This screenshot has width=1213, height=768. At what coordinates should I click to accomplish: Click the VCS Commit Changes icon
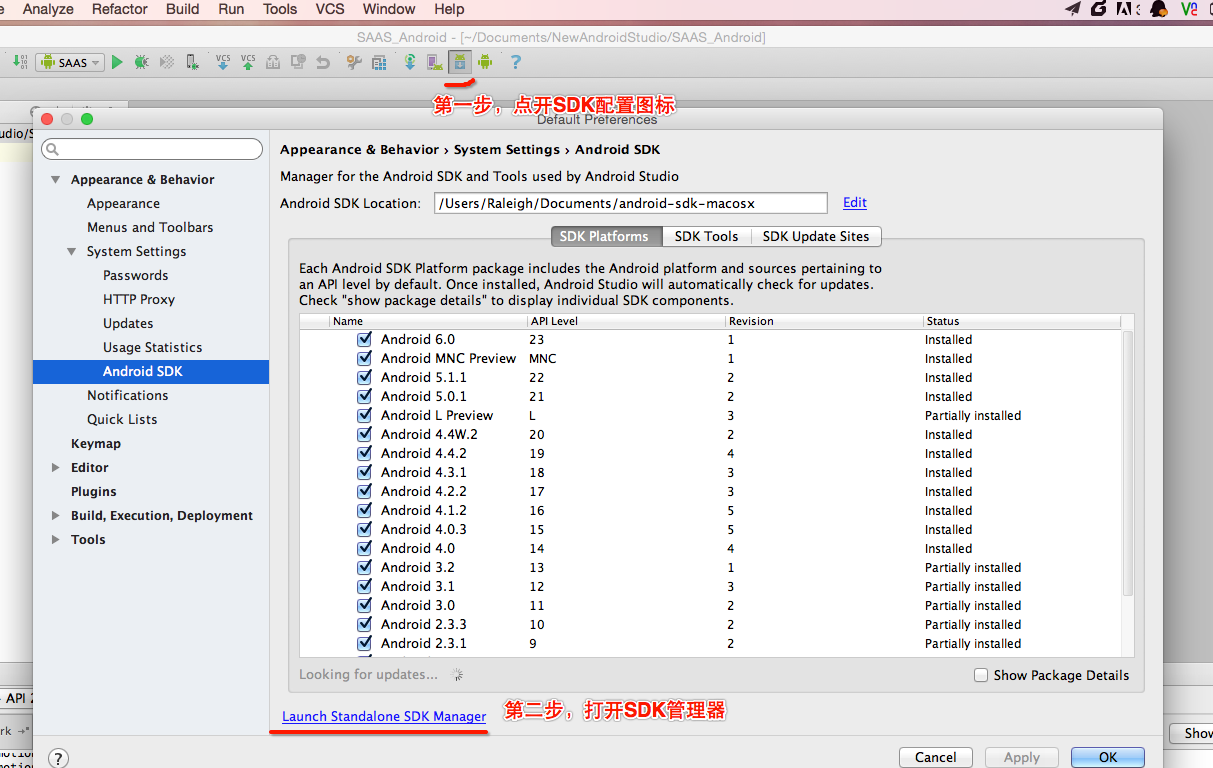(x=248, y=62)
